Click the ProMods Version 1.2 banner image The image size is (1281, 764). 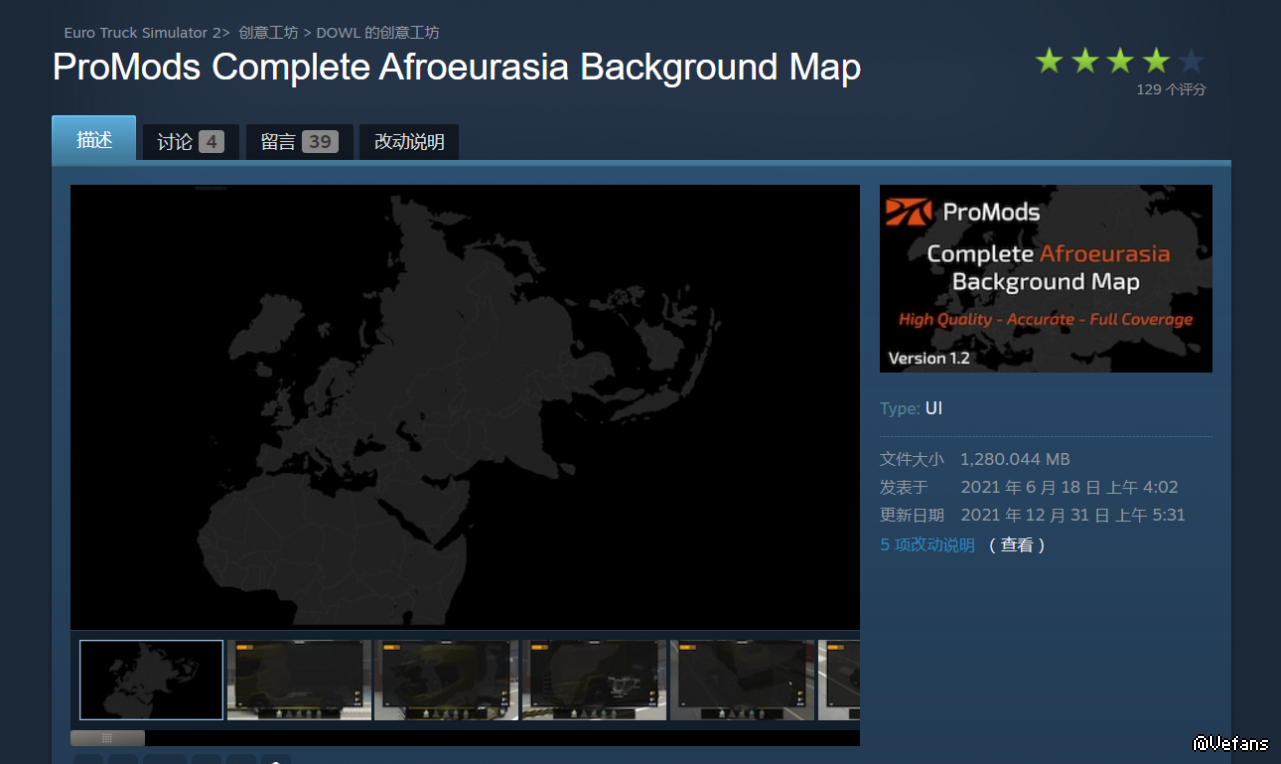click(x=1045, y=278)
